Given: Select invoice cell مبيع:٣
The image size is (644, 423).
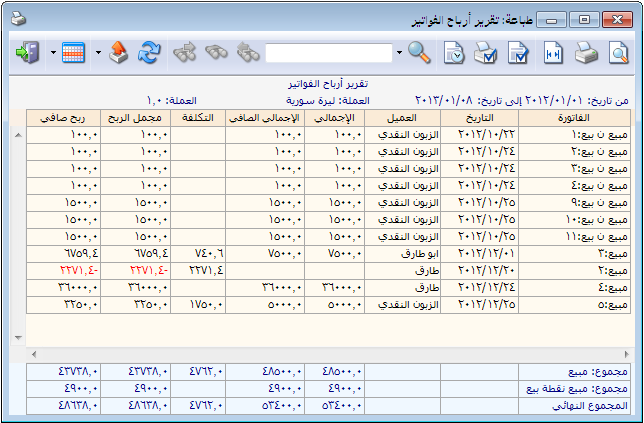Looking at the screenshot, I should (574, 254).
